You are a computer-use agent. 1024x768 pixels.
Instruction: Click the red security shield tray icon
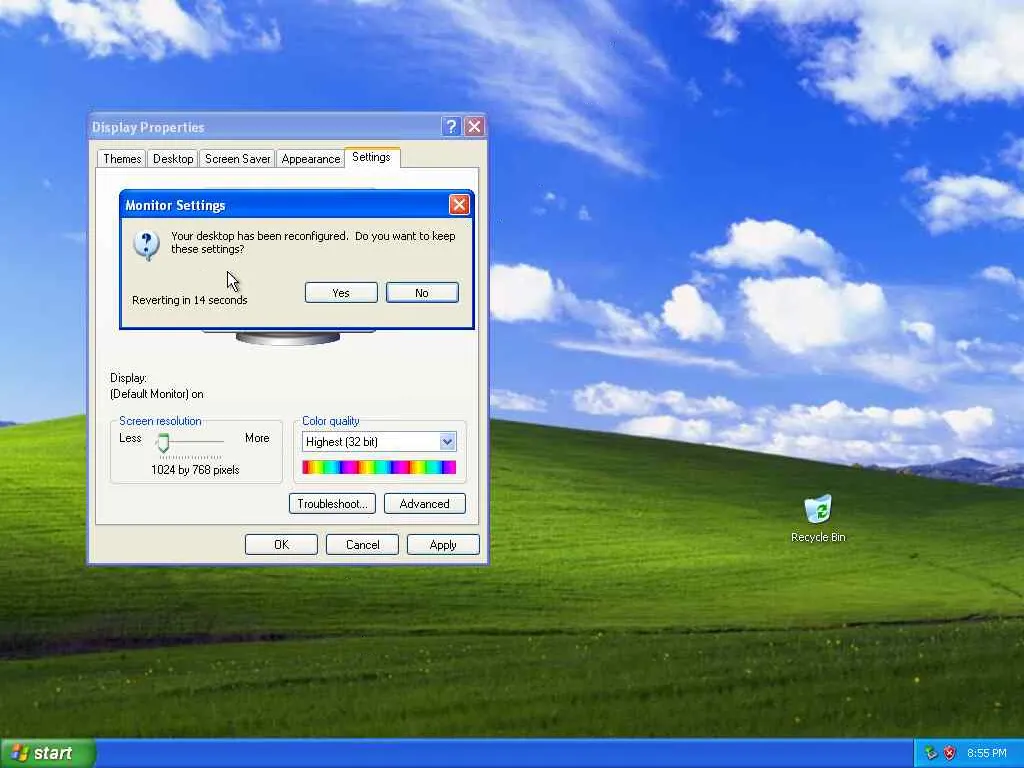click(949, 753)
